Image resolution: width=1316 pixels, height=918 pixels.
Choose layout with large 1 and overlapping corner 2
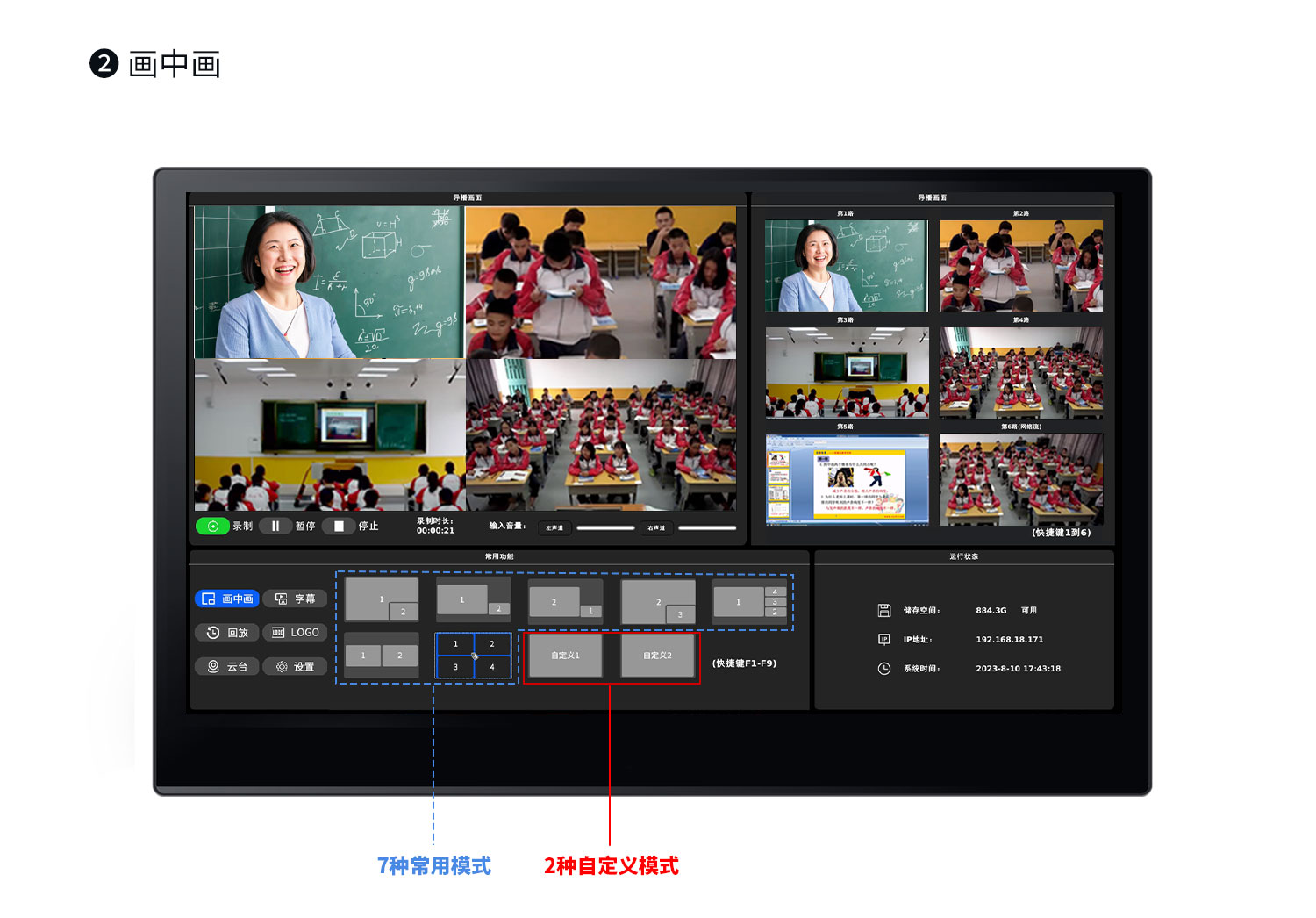click(382, 600)
